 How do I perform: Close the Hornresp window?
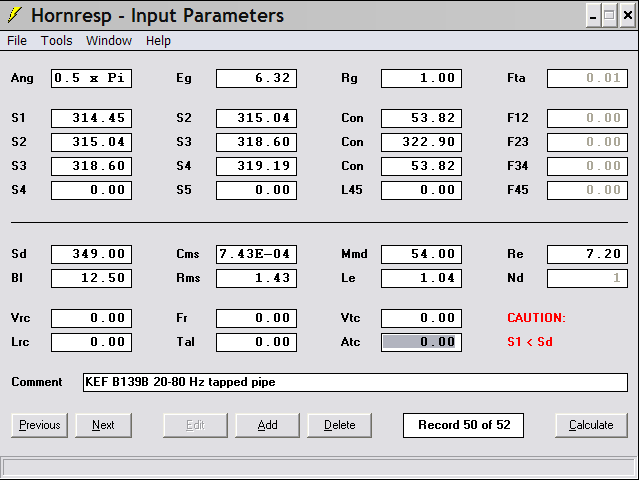click(x=628, y=15)
